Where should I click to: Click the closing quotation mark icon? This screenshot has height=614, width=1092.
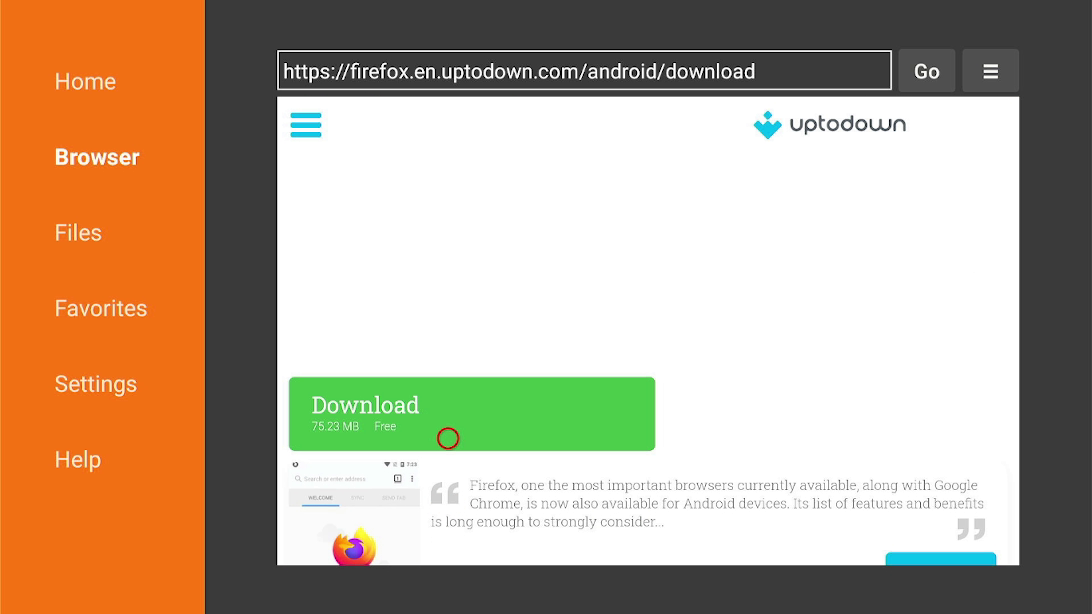pos(971,528)
